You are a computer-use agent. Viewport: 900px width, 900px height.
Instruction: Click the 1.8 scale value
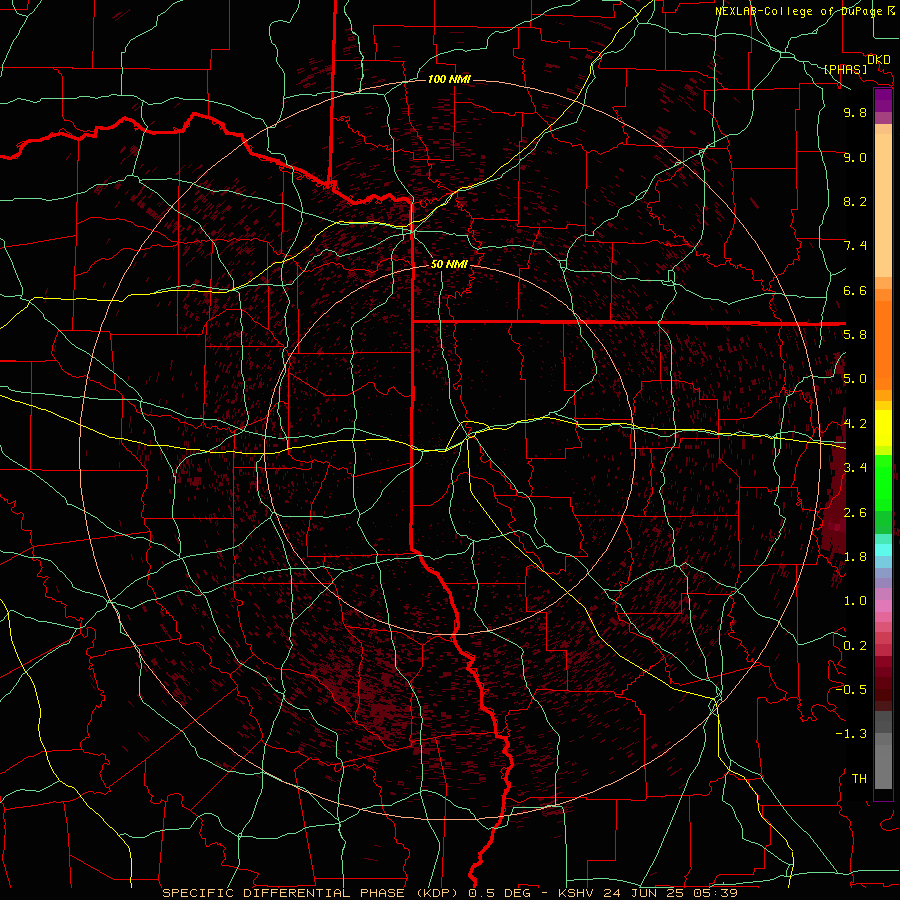click(855, 557)
